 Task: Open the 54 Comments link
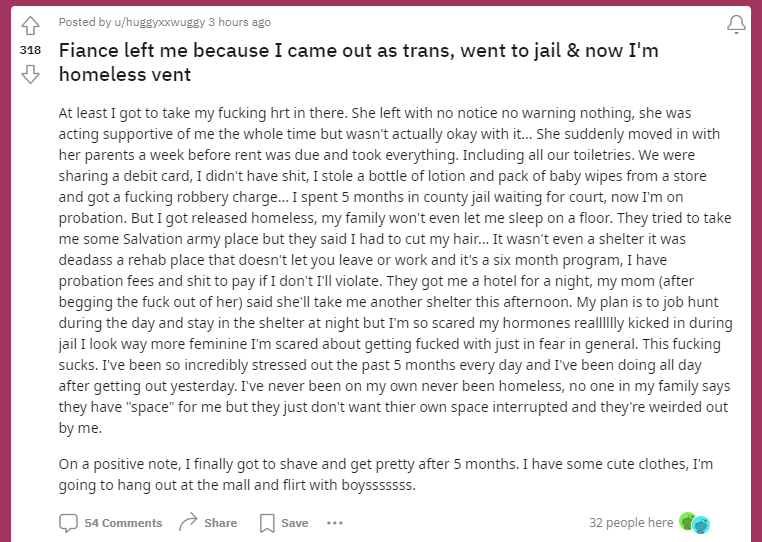pos(123,523)
